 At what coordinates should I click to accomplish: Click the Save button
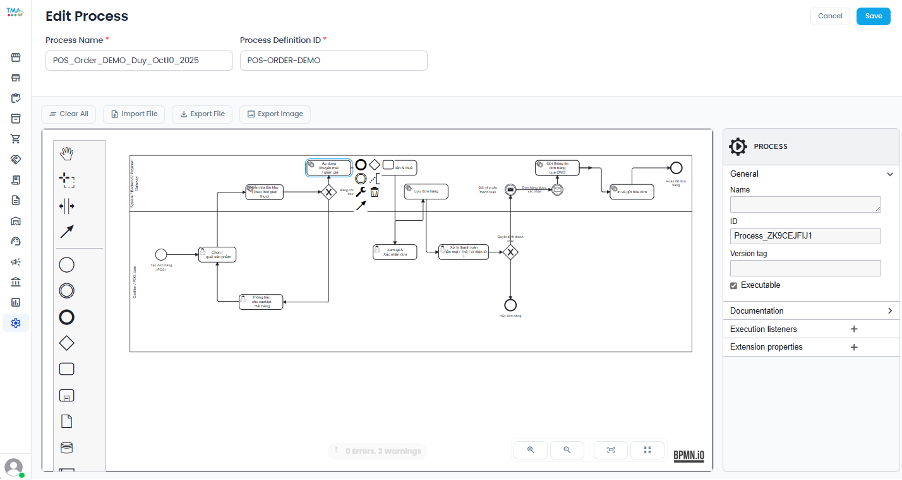872,16
